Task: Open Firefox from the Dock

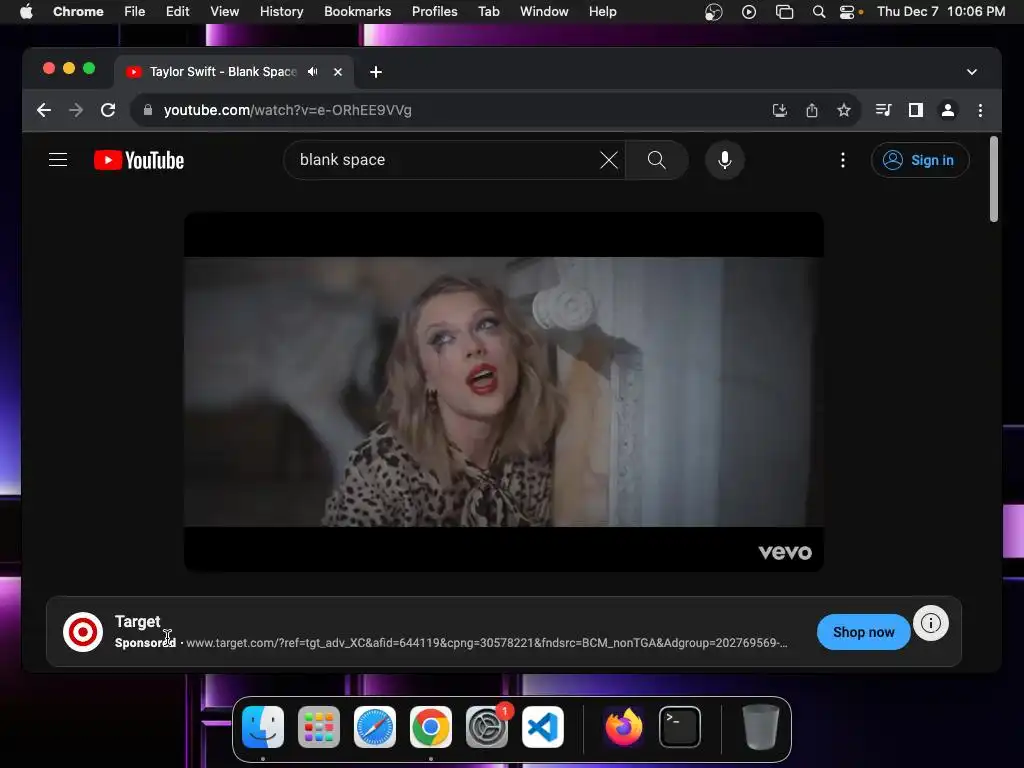Action: 624,727
